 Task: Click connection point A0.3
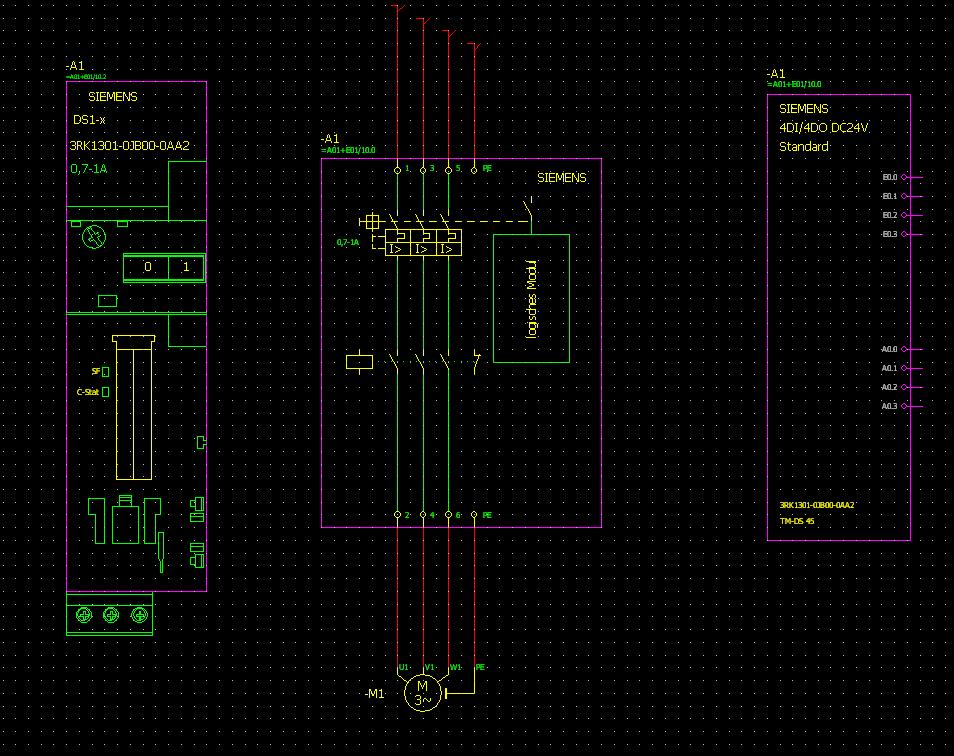[904, 406]
